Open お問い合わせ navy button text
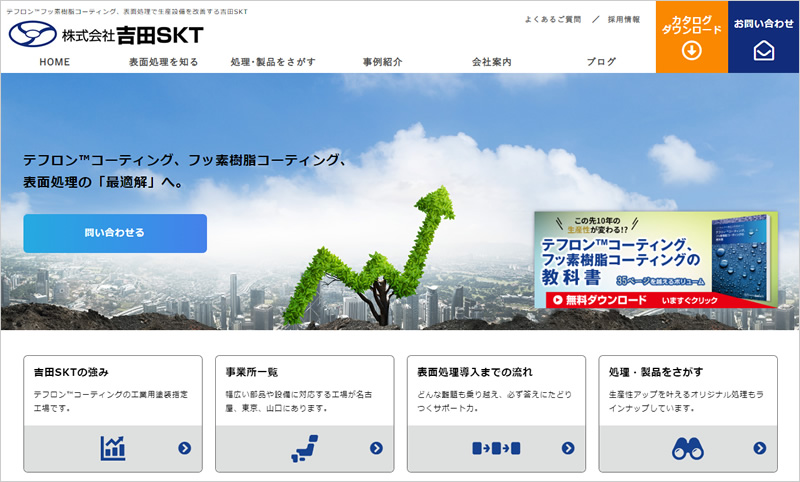Image resolution: width=800 pixels, height=482 pixels. [764, 23]
